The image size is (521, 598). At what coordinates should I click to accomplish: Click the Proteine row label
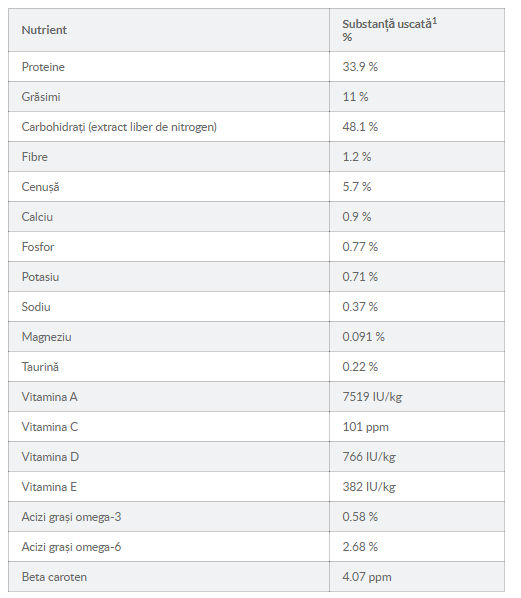[x=43, y=67]
